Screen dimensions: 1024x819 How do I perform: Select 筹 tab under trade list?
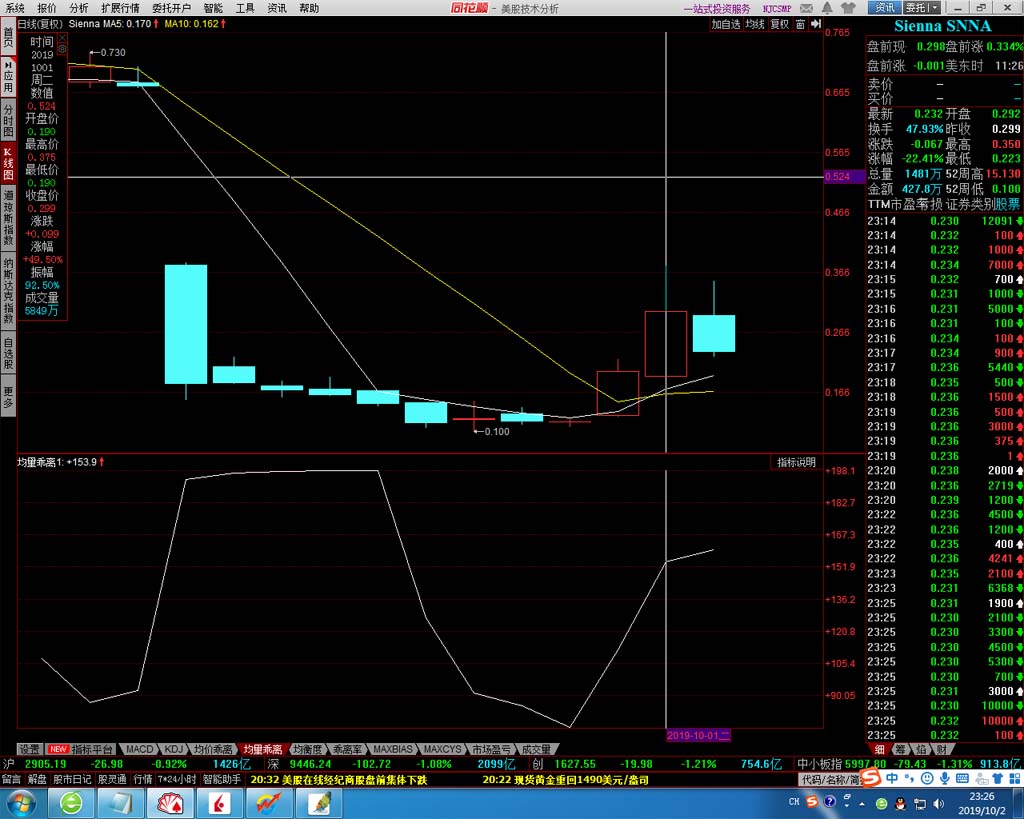pyautogui.click(x=900, y=749)
